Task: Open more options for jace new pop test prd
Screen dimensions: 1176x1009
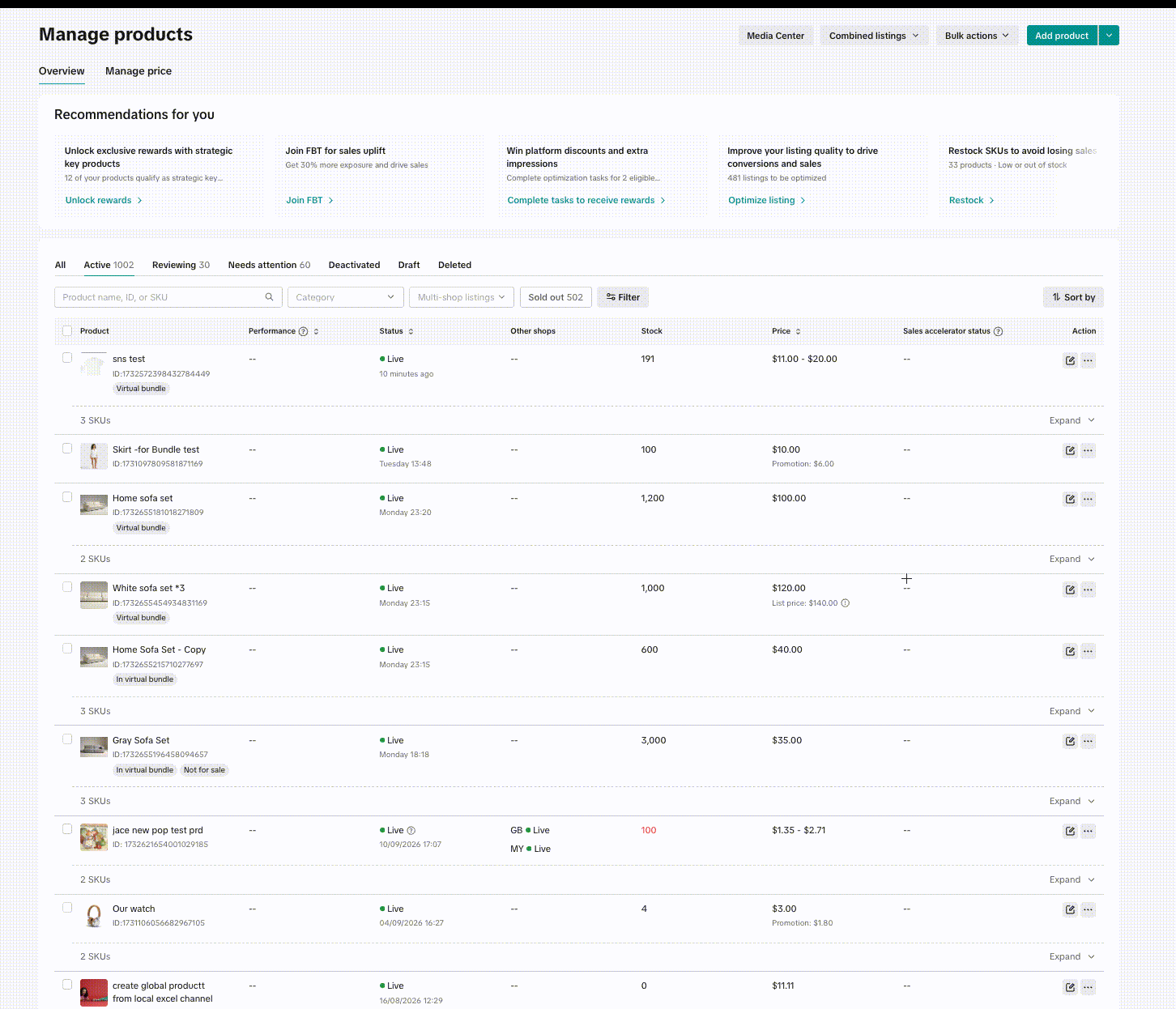Action: pos(1088,831)
